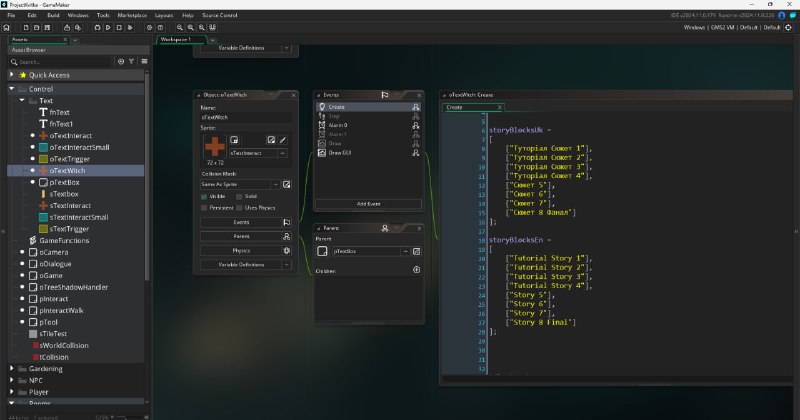
Task: Select the oTextTrigger asset
Action: click(x=69, y=159)
